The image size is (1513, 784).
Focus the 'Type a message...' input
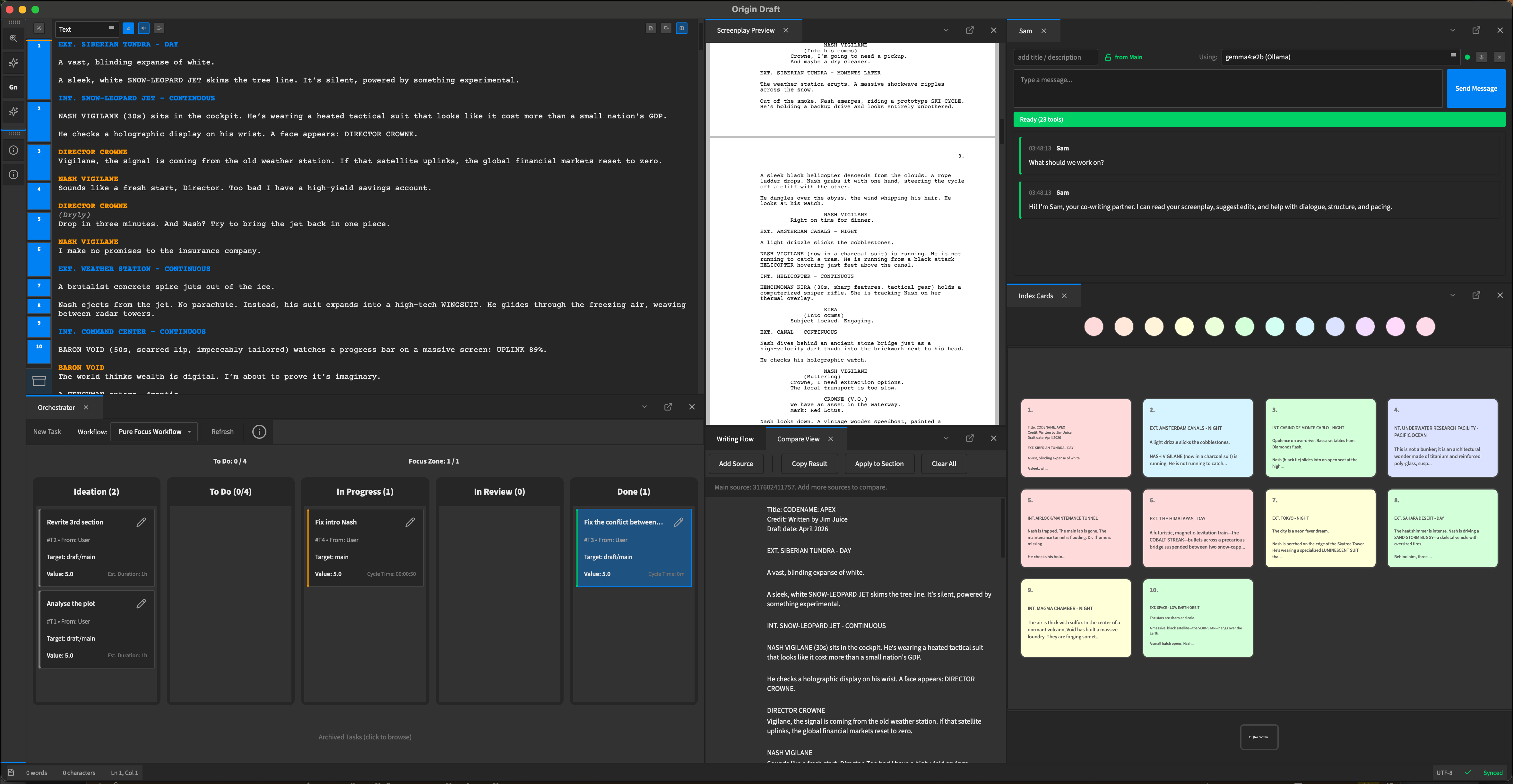tap(1228, 89)
